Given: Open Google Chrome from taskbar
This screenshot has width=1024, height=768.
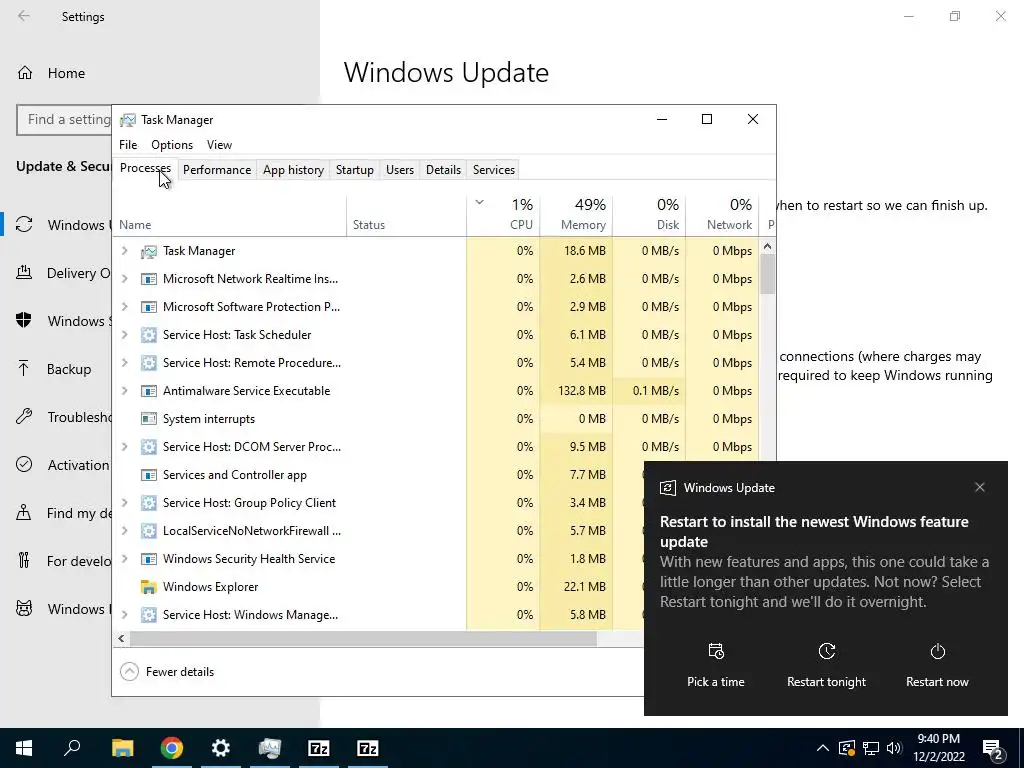Looking at the screenshot, I should (171, 748).
